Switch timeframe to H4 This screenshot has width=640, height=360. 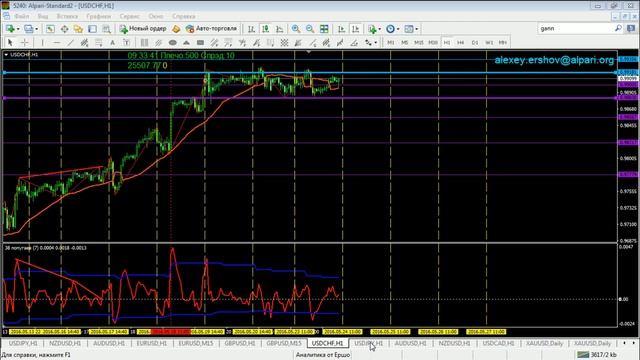[x=461, y=42]
